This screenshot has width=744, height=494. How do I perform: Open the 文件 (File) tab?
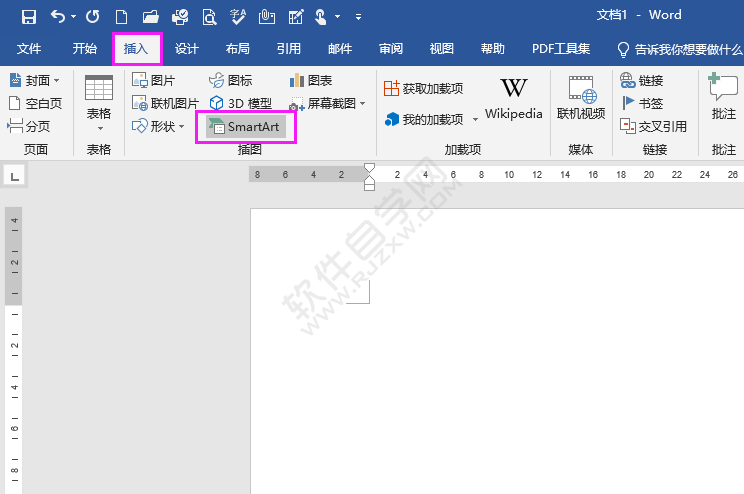[28, 49]
